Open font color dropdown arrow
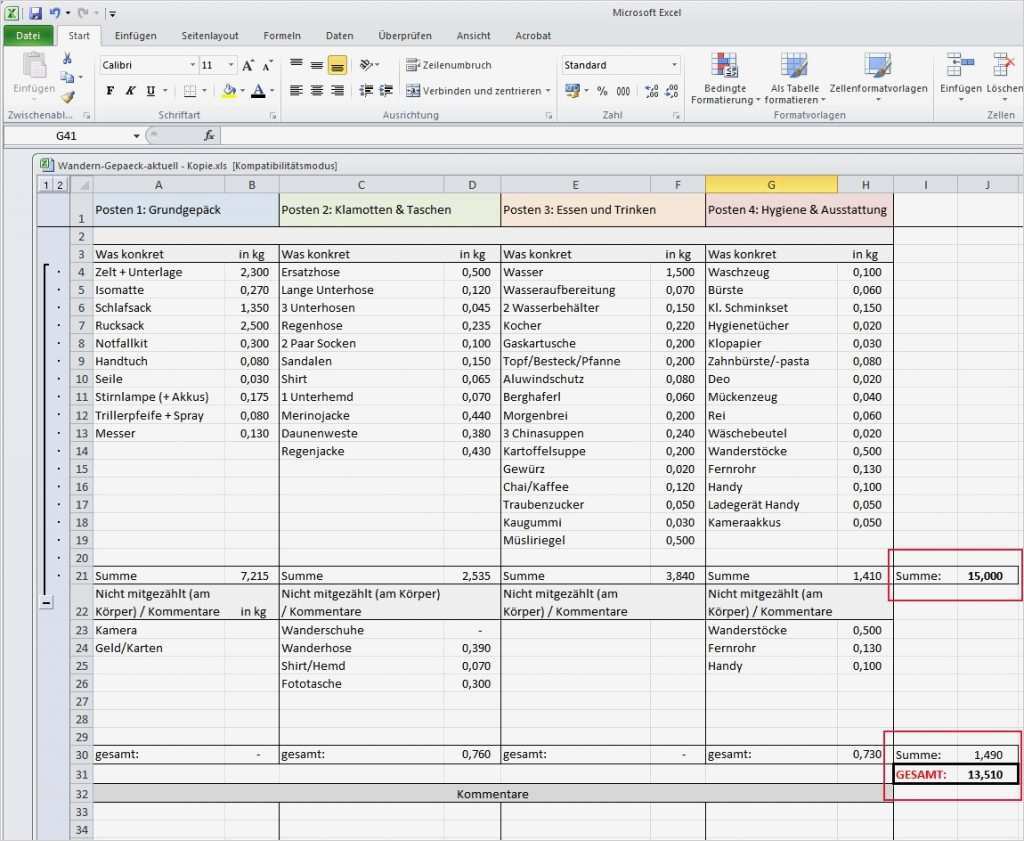Viewport: 1024px width, 841px height. [x=272, y=91]
